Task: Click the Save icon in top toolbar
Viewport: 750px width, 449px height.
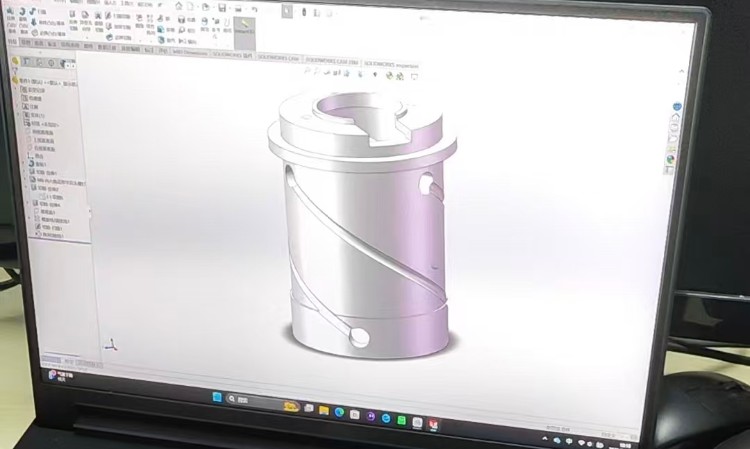Action: 222,7
